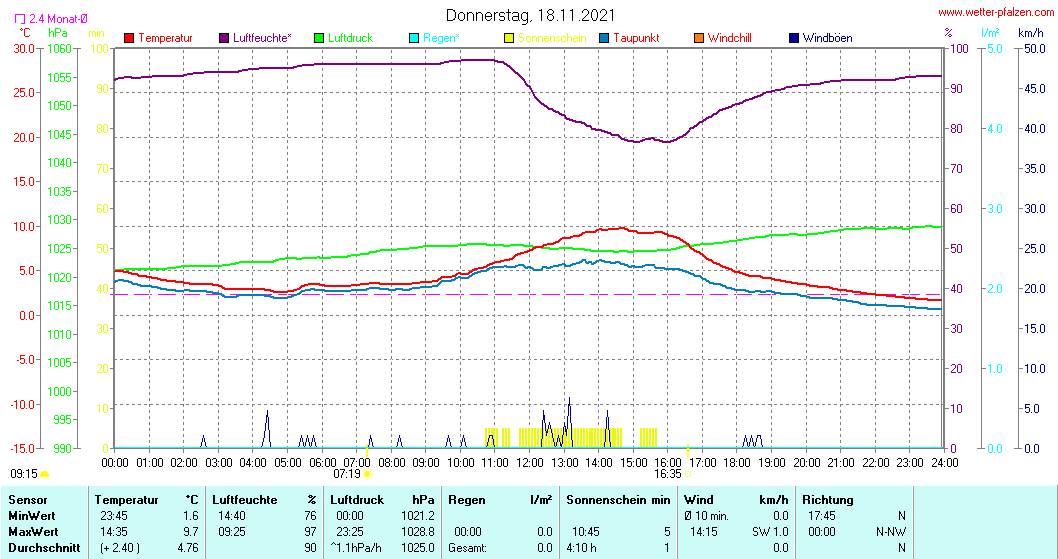The width and height of the screenshot is (1058, 559).
Task: Select the minimum temperature value 1.6
Action: click(x=192, y=516)
